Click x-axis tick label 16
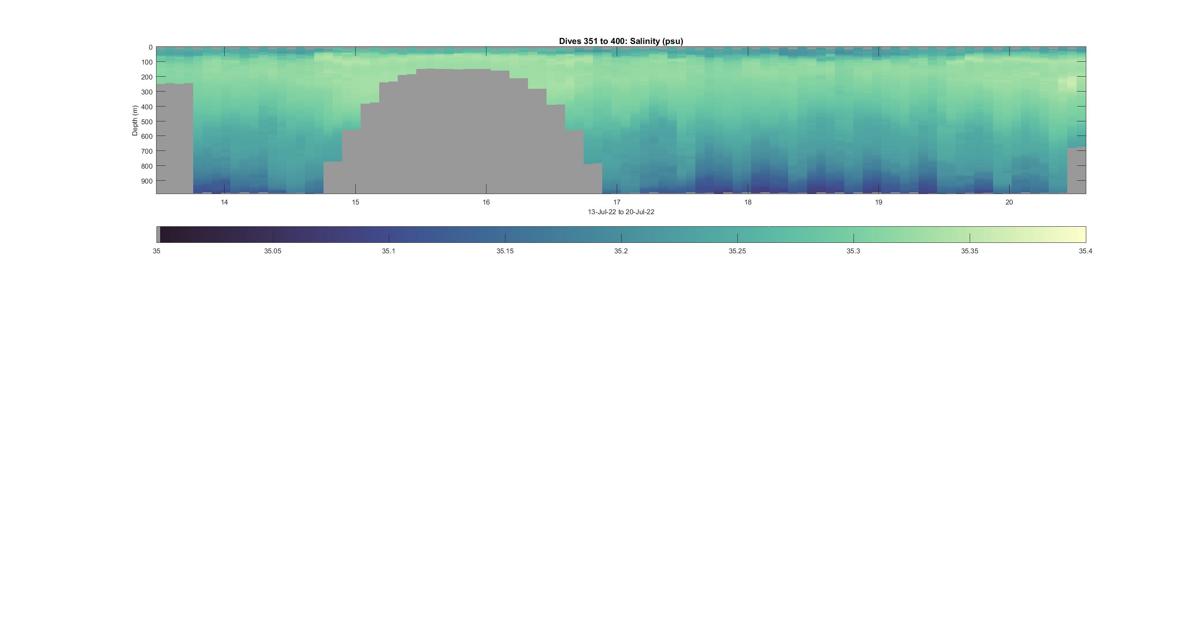The height and width of the screenshot is (622, 1200). point(486,202)
